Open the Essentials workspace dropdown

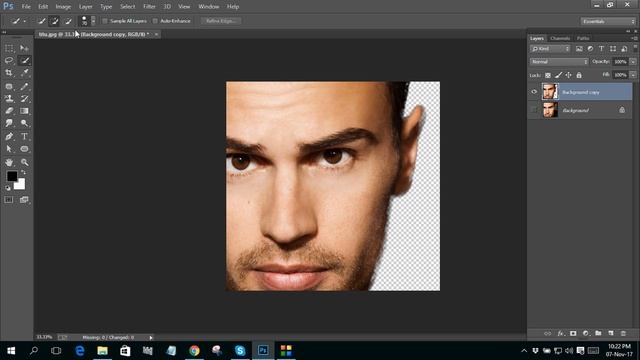(x=608, y=21)
